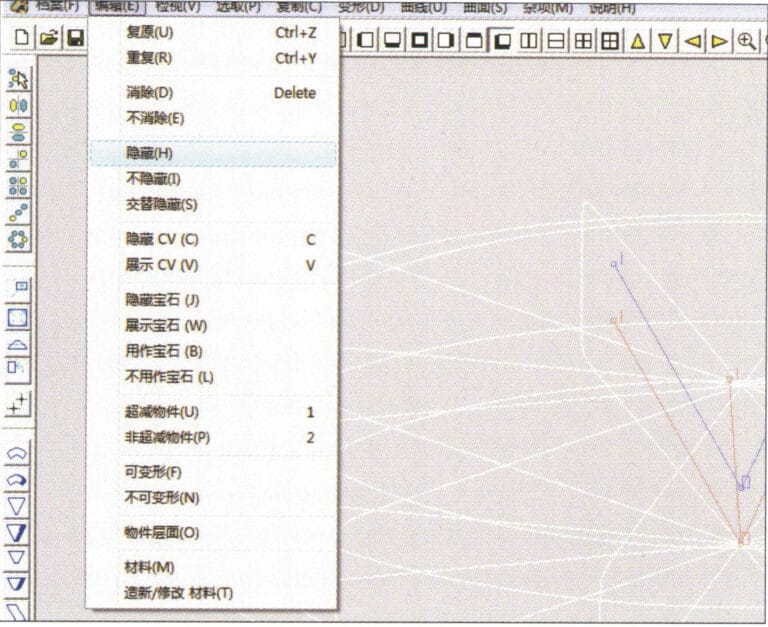The height and width of the screenshot is (627, 768).
Task: Choose 隐藏宝石 (J) menu entry
Action: point(213,300)
